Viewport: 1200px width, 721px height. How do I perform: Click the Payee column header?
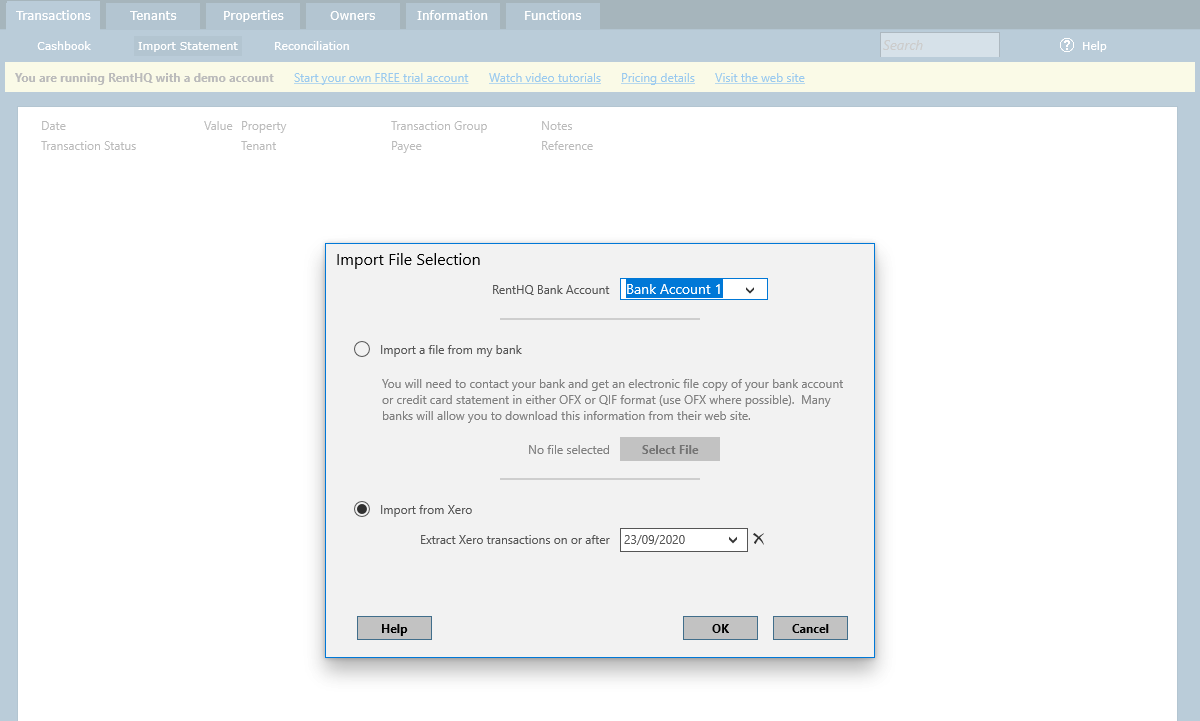pos(406,146)
